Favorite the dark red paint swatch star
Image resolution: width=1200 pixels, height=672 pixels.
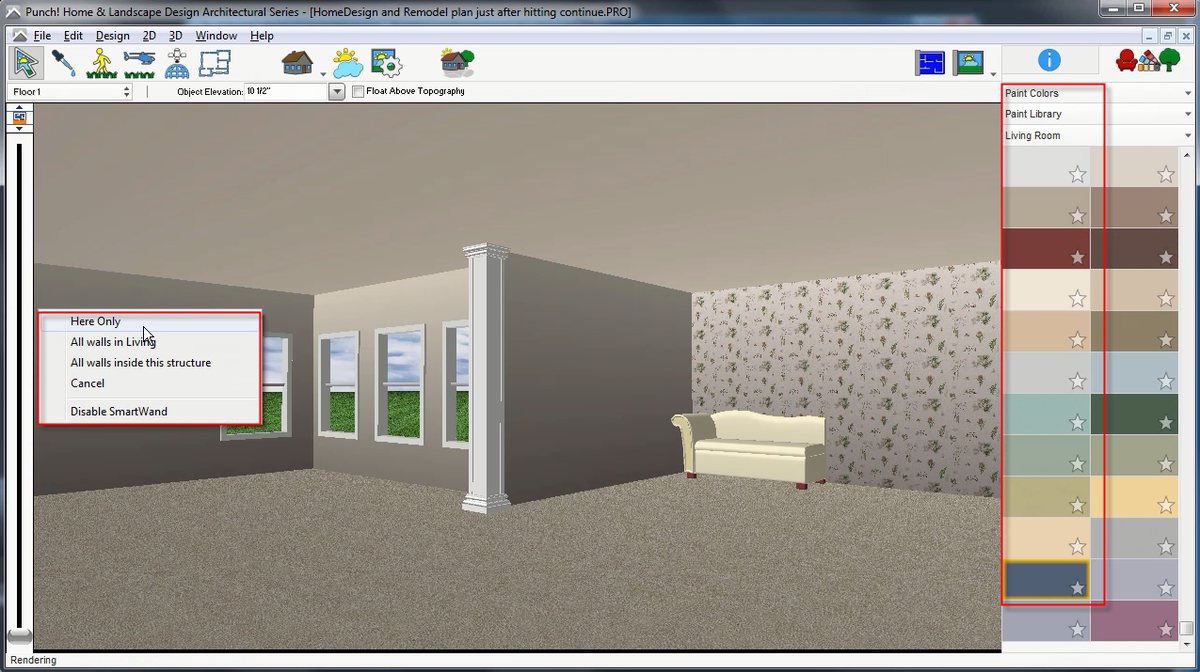tap(1077, 257)
